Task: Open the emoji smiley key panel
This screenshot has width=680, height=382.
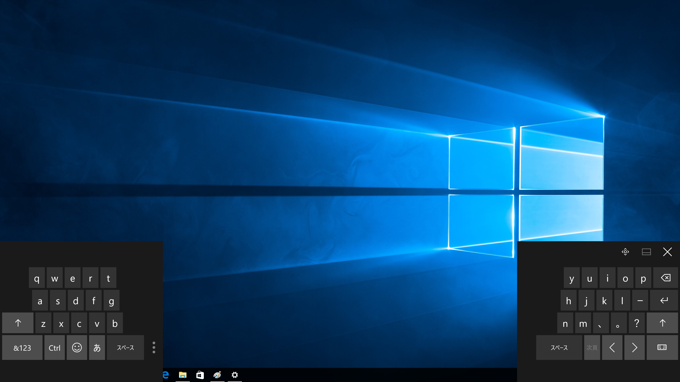Action: click(77, 347)
